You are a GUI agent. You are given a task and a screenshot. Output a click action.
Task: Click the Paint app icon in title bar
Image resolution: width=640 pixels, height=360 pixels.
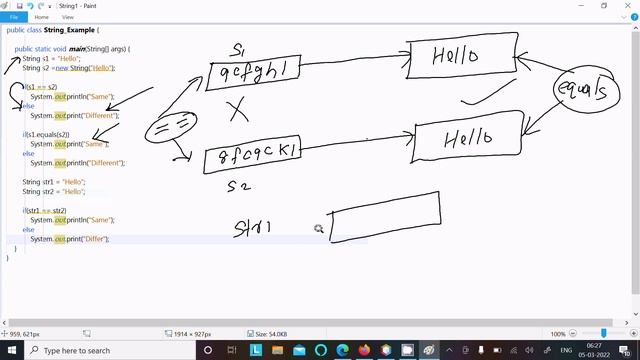(x=4, y=6)
